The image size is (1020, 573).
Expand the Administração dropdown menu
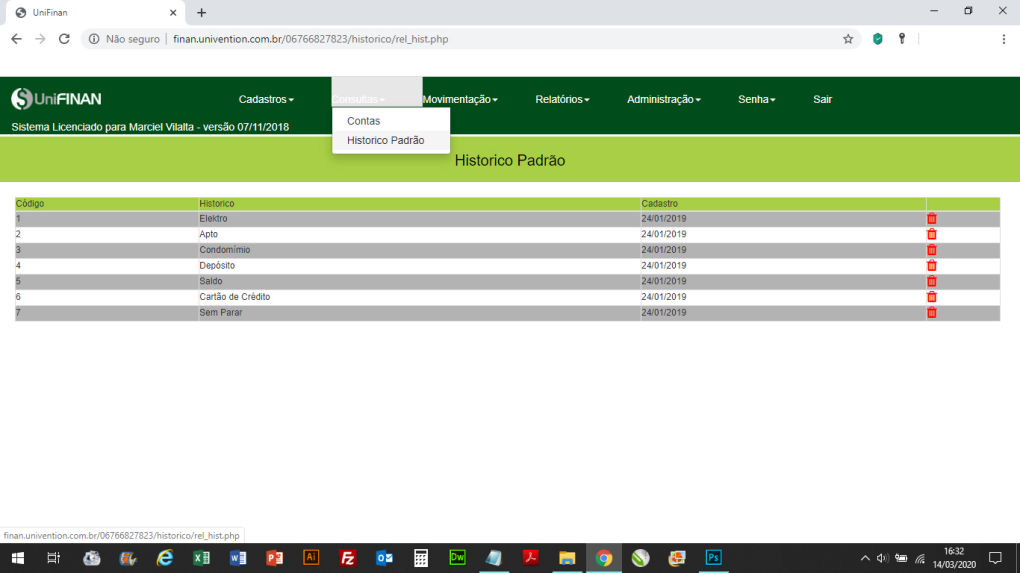pos(664,100)
